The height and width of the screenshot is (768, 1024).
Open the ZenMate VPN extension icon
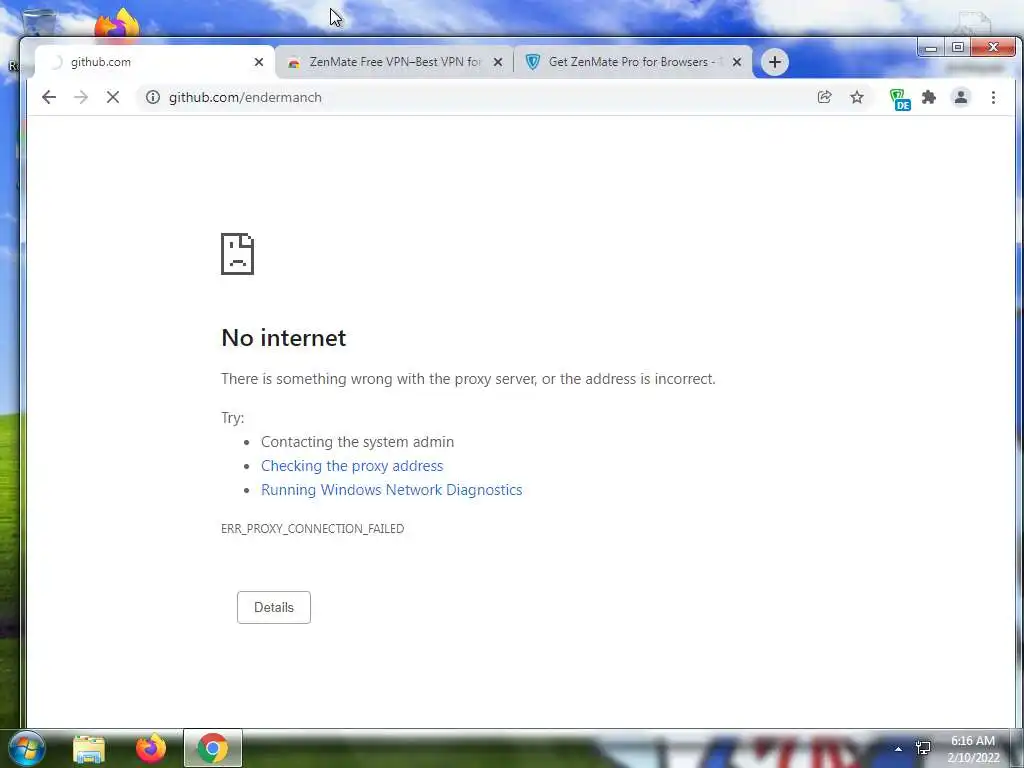[900, 99]
